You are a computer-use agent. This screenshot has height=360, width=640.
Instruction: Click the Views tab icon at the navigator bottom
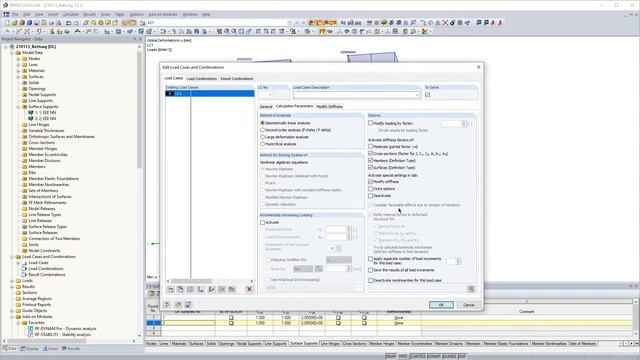[46, 349]
